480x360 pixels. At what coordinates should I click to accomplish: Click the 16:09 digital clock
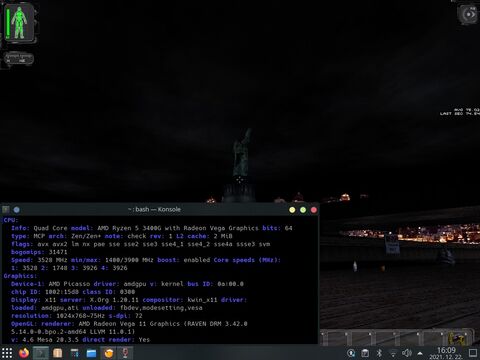(x=446, y=350)
